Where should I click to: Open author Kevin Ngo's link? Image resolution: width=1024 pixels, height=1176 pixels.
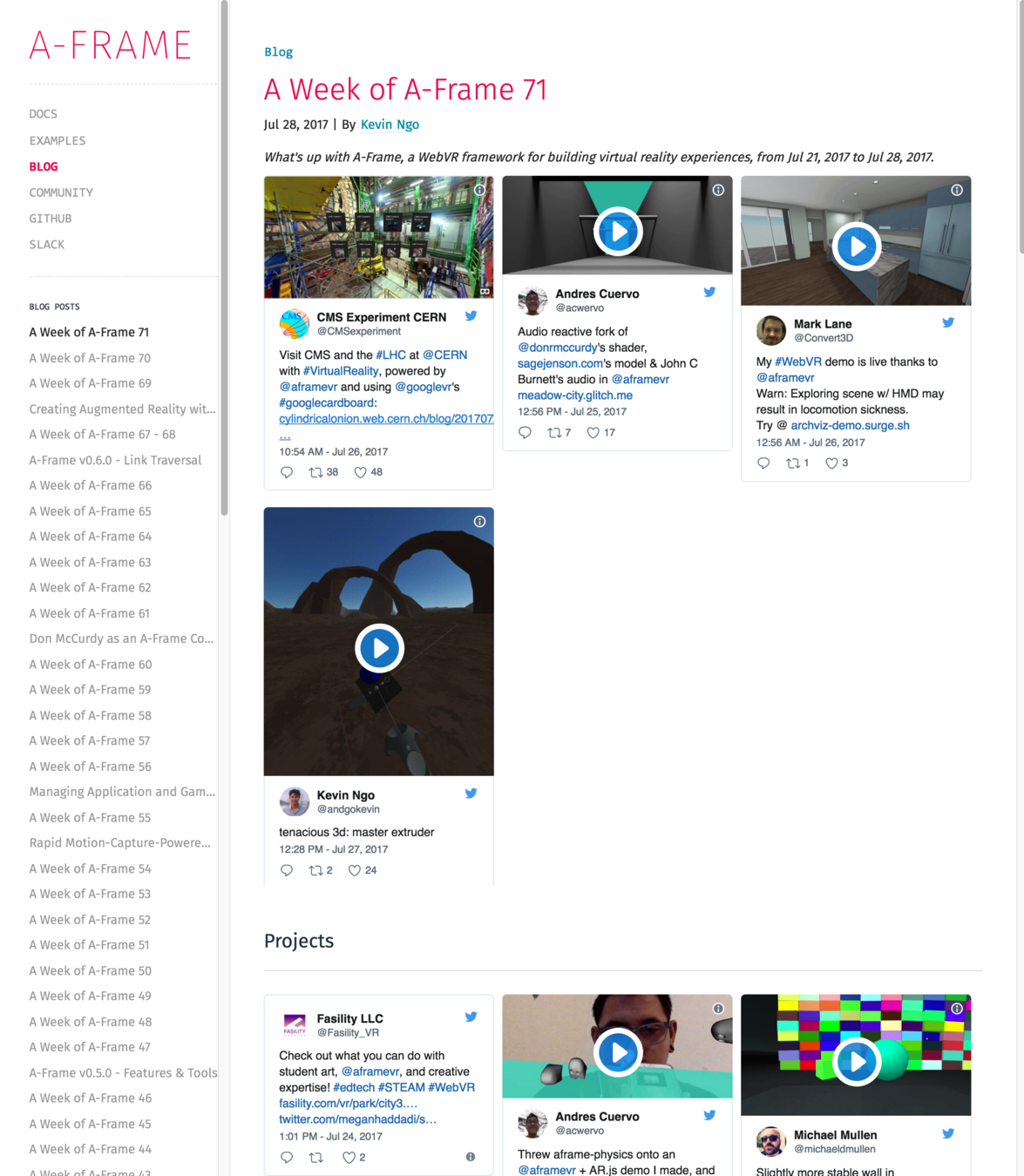click(390, 125)
